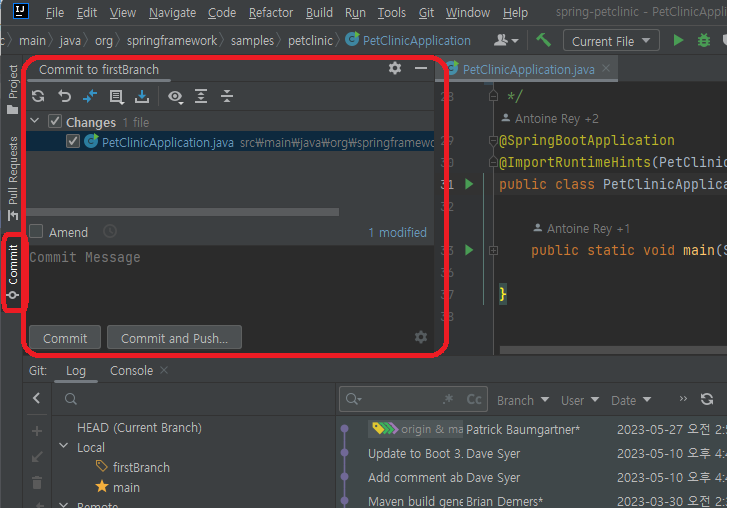The width and height of the screenshot is (730, 508).
Task: Open the Project tool window
Action: click(13, 89)
